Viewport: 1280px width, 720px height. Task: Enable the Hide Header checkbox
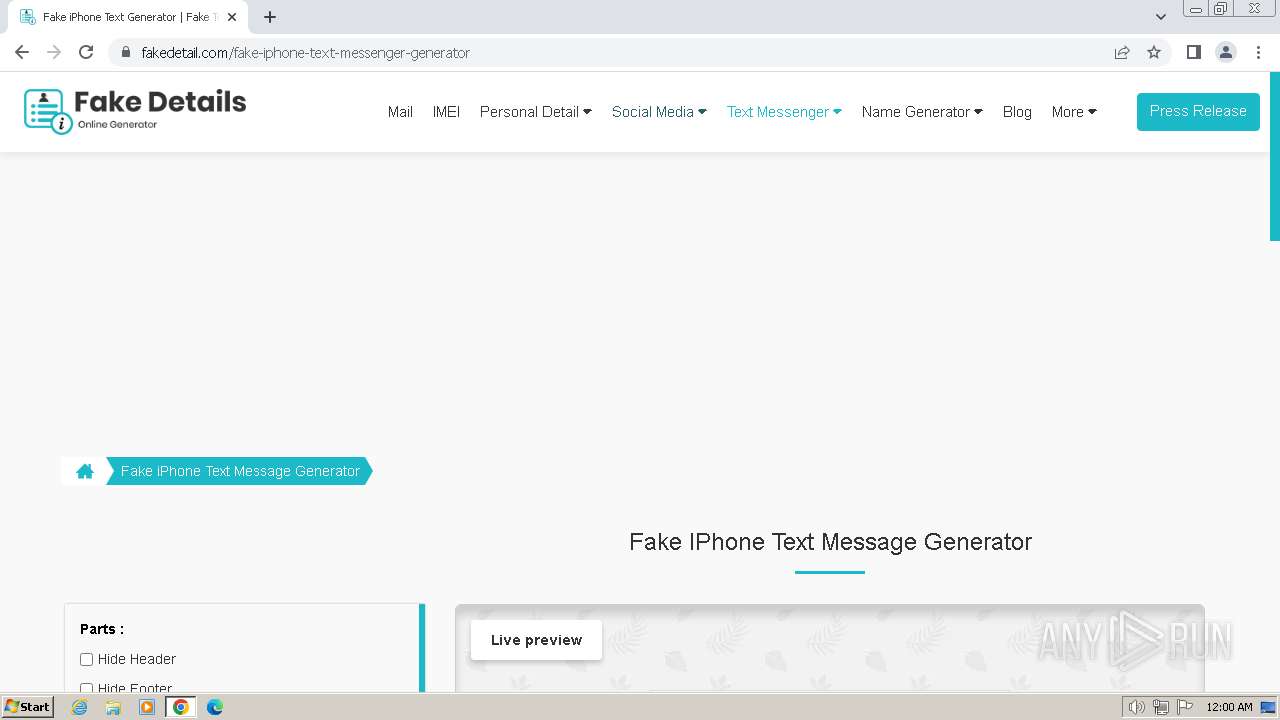86,659
